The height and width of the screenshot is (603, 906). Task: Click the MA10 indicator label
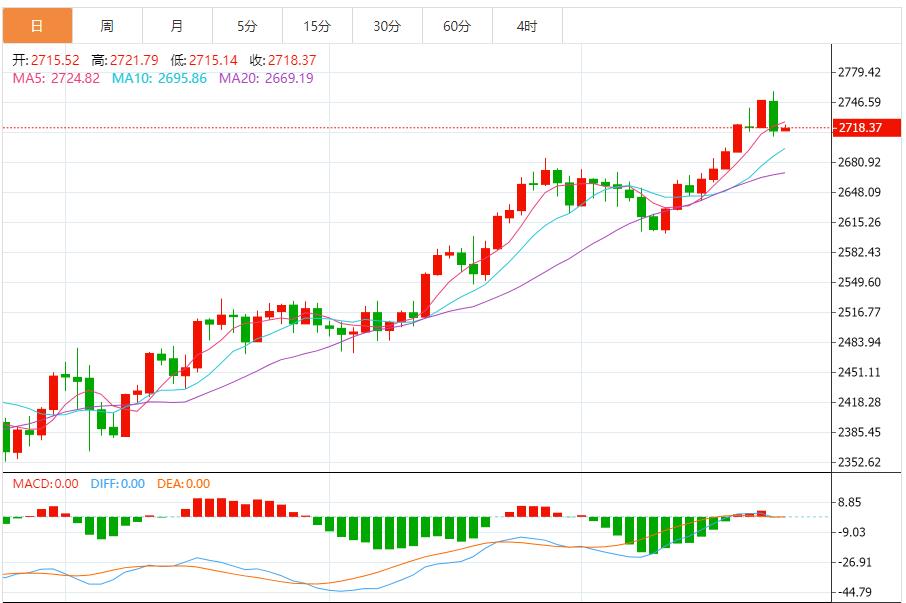point(159,78)
